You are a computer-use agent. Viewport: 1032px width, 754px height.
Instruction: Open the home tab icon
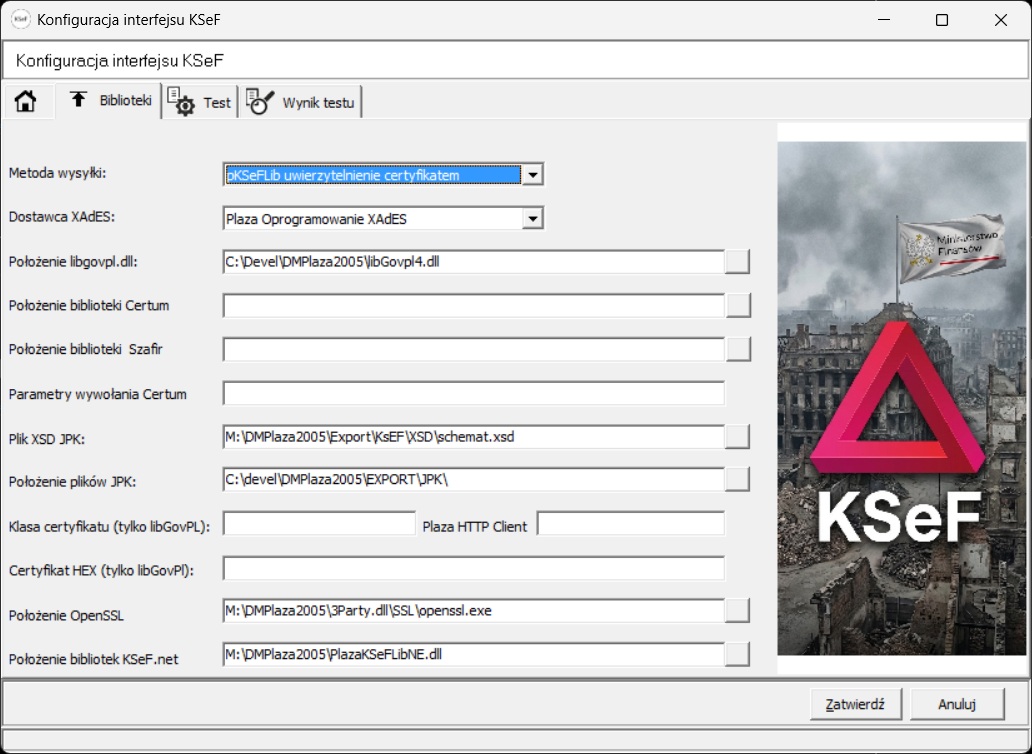point(26,102)
